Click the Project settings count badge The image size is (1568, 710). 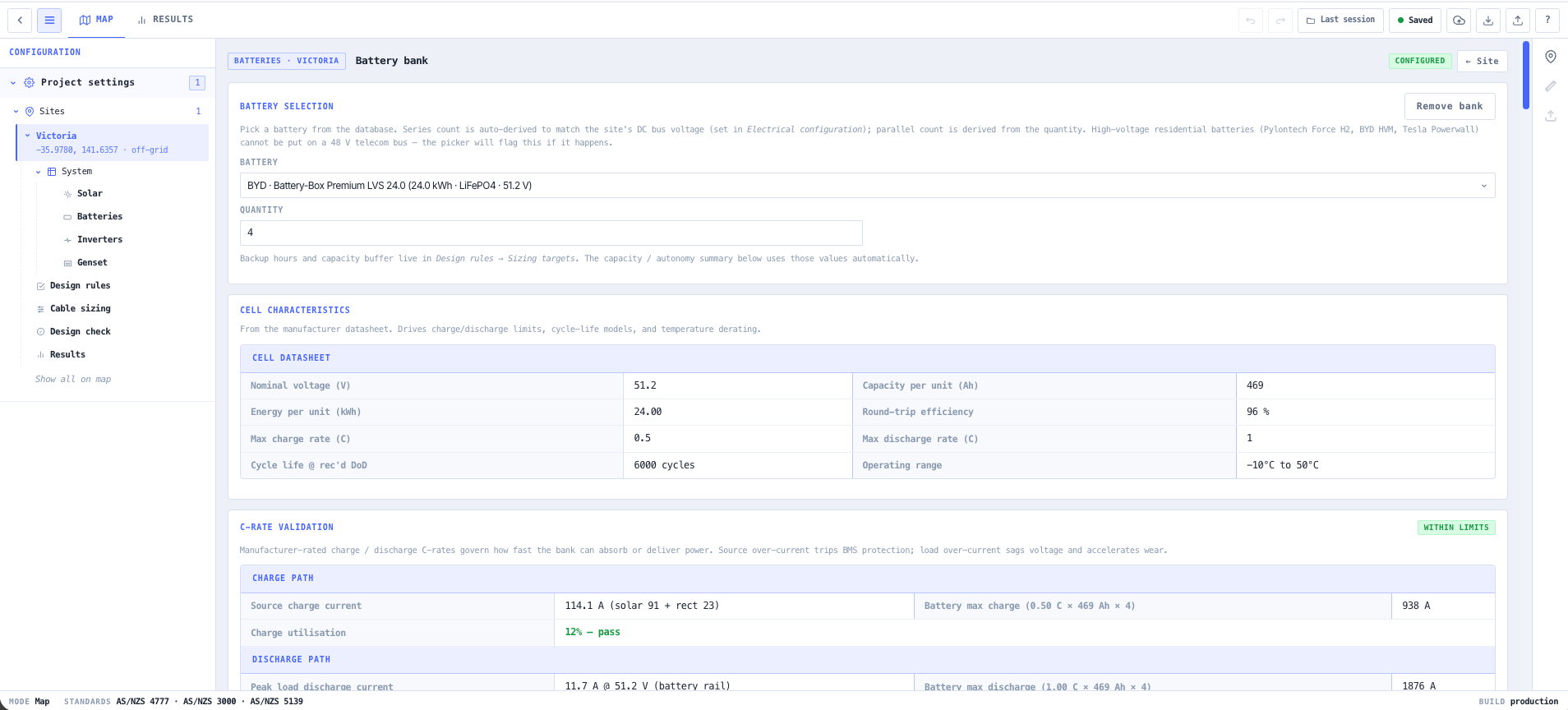[197, 83]
